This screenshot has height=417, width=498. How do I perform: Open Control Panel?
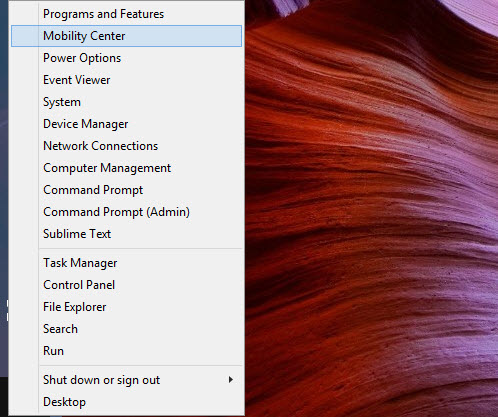tap(126, 285)
